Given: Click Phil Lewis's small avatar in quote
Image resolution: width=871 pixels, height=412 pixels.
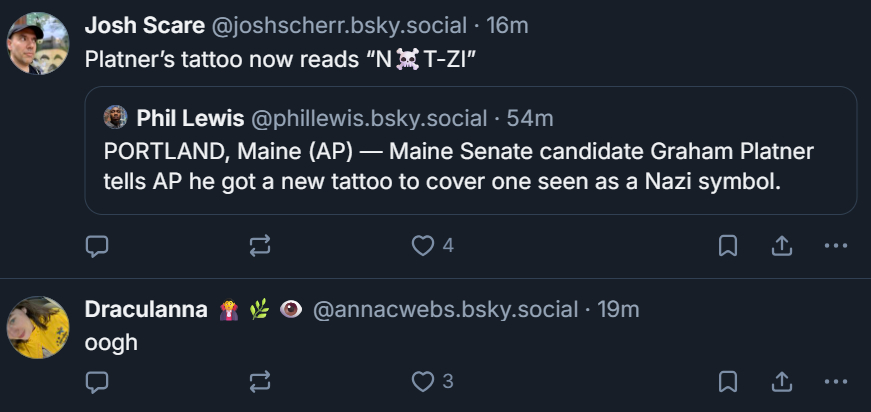Looking at the screenshot, I should click(115, 118).
